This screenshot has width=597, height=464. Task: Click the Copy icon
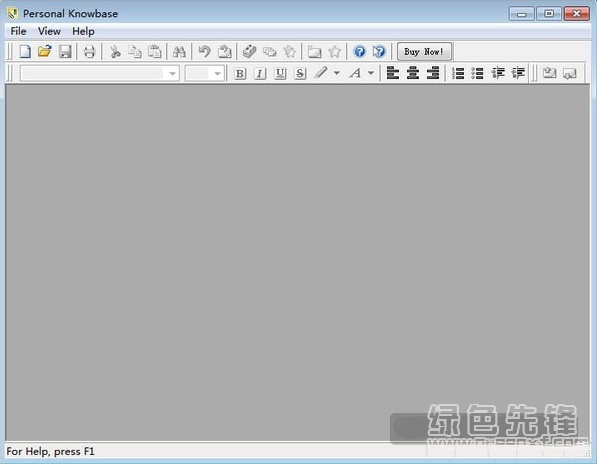click(x=135, y=51)
